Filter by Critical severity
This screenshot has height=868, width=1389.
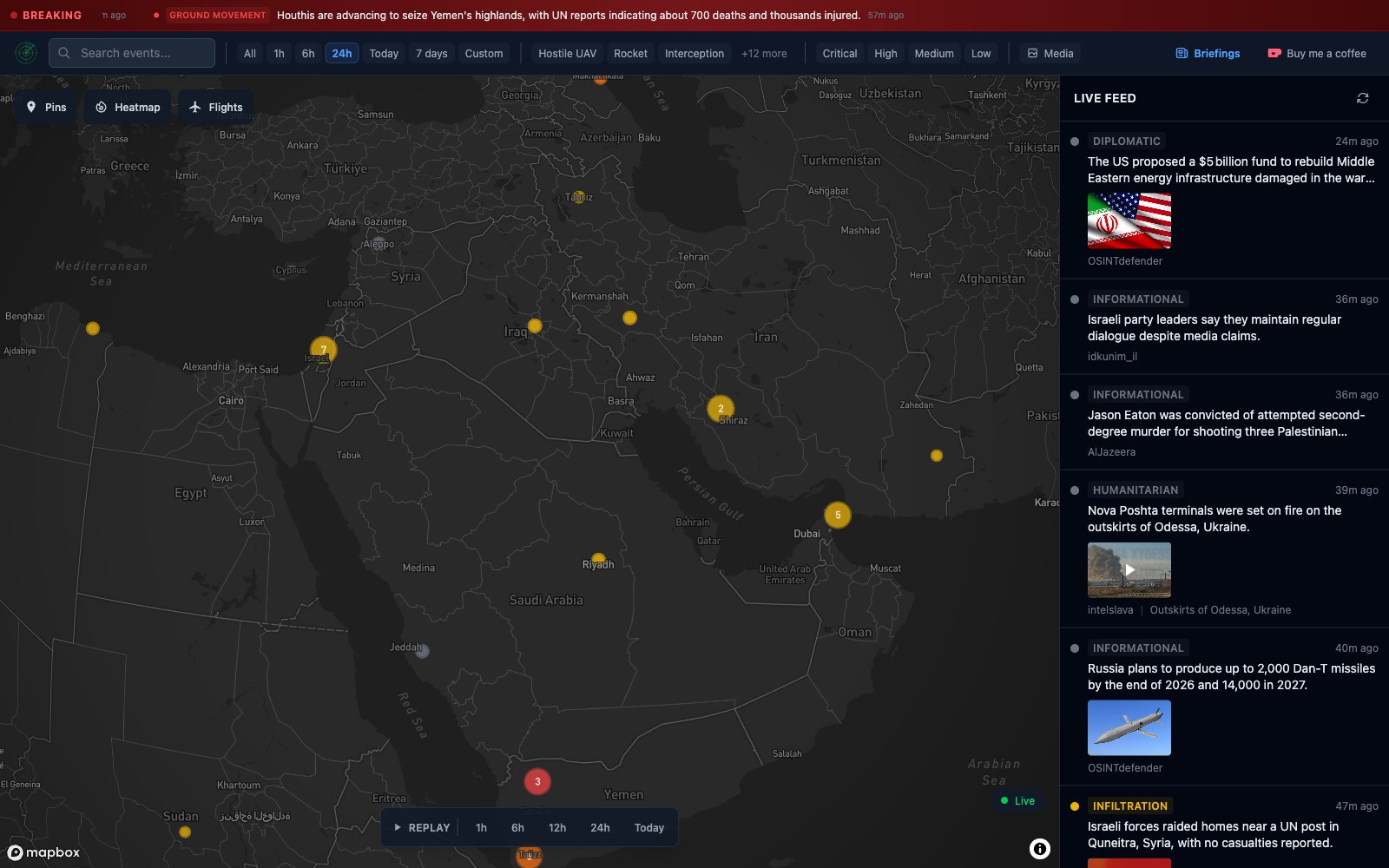[x=839, y=53]
